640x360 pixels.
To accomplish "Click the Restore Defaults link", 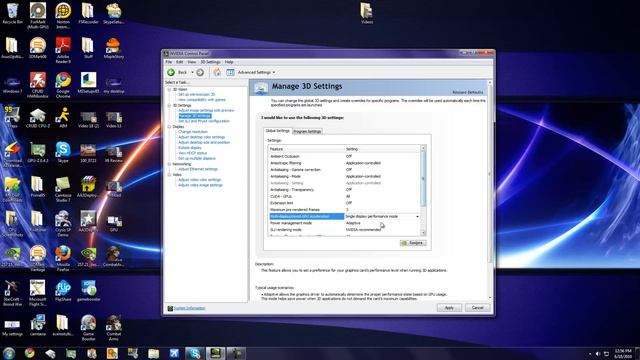I will click(x=468, y=92).
